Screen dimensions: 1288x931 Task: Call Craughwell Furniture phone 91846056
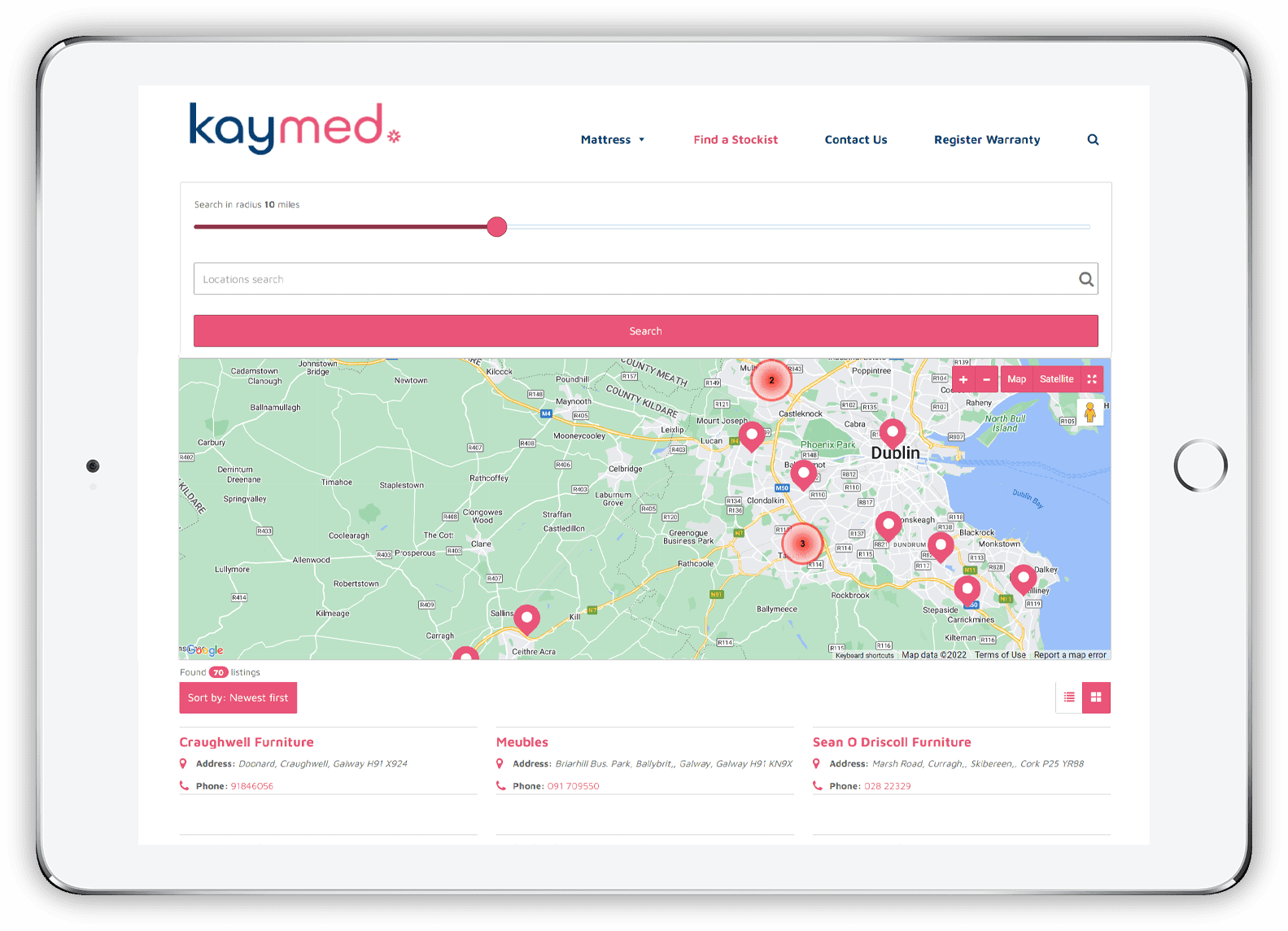point(252,786)
